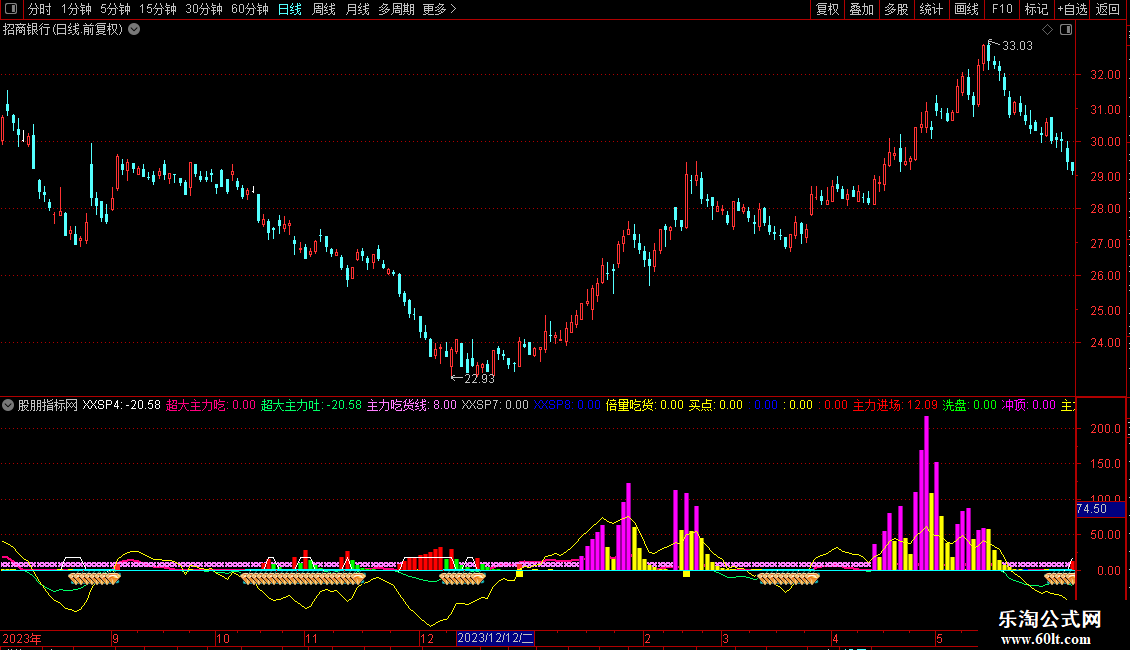Switch to 分时 intraday view
1130x650 pixels.
point(39,10)
